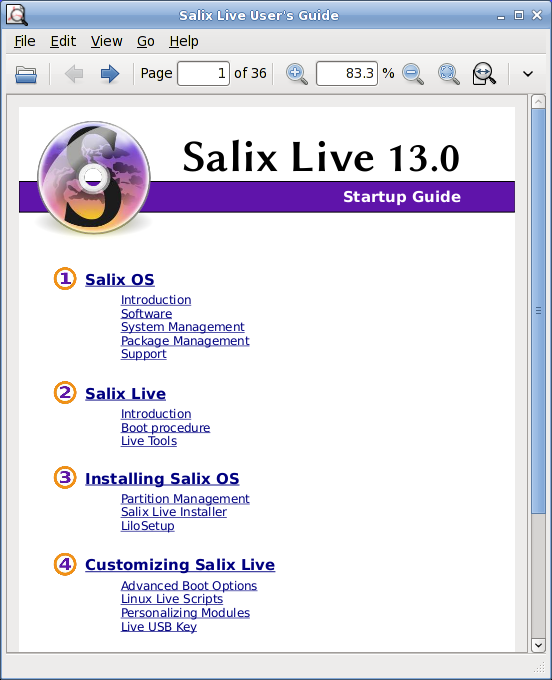Image resolution: width=552 pixels, height=680 pixels.
Task: Open the Software link
Action: point(146,314)
